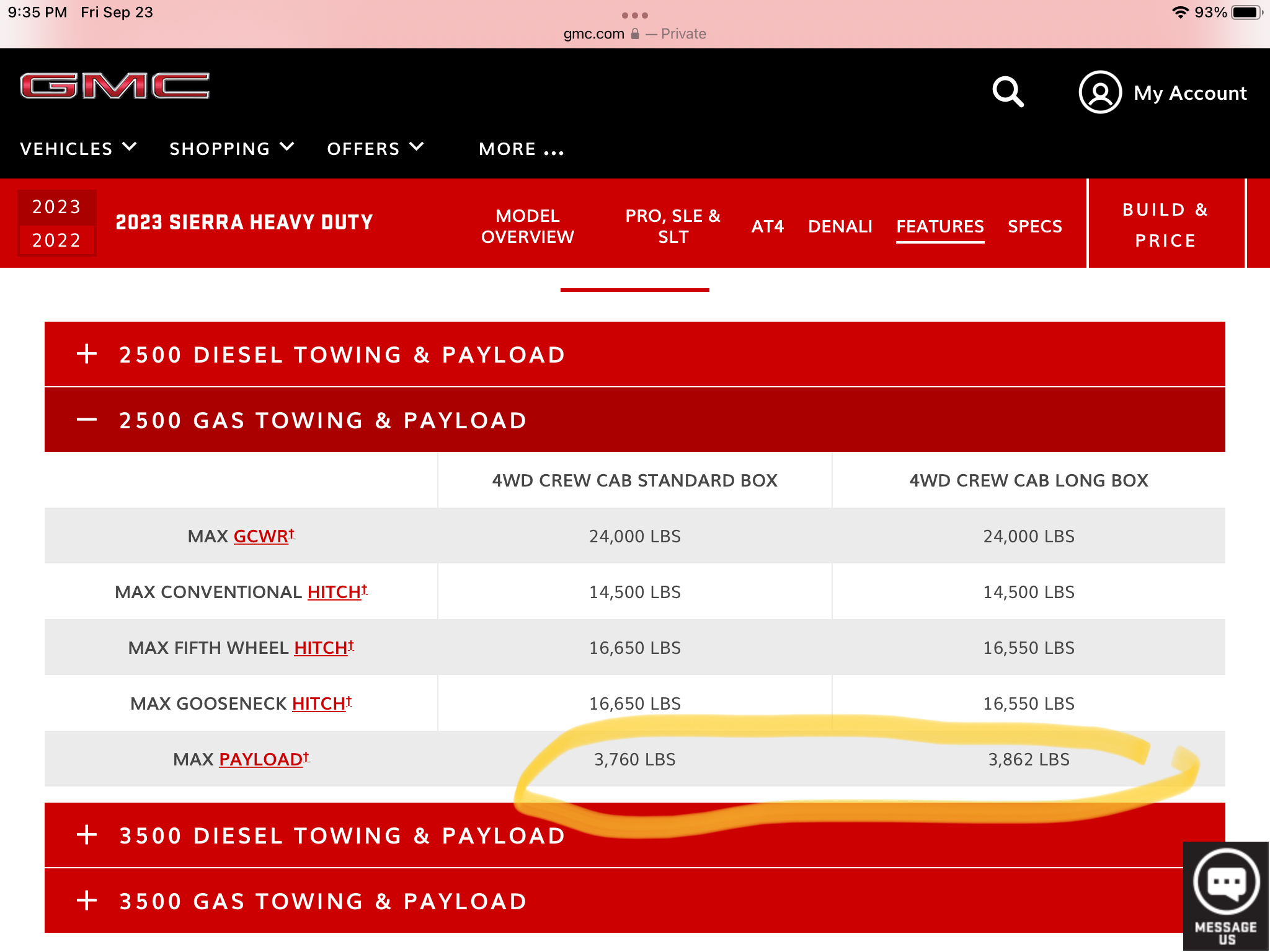
Task: Expand 2500 Diesel Towing & Payload section
Action: coord(635,355)
